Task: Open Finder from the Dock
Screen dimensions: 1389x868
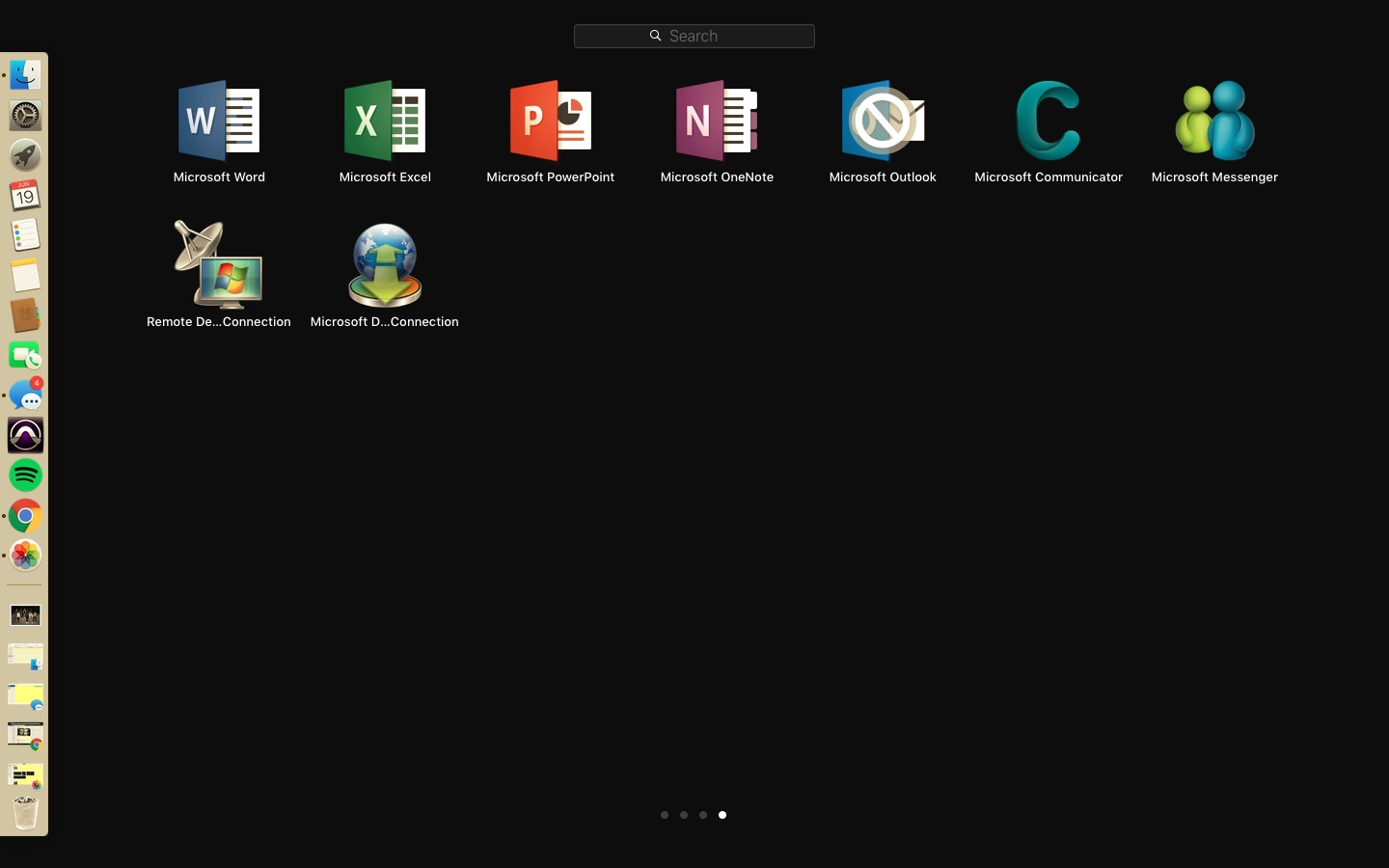Action: click(25, 75)
